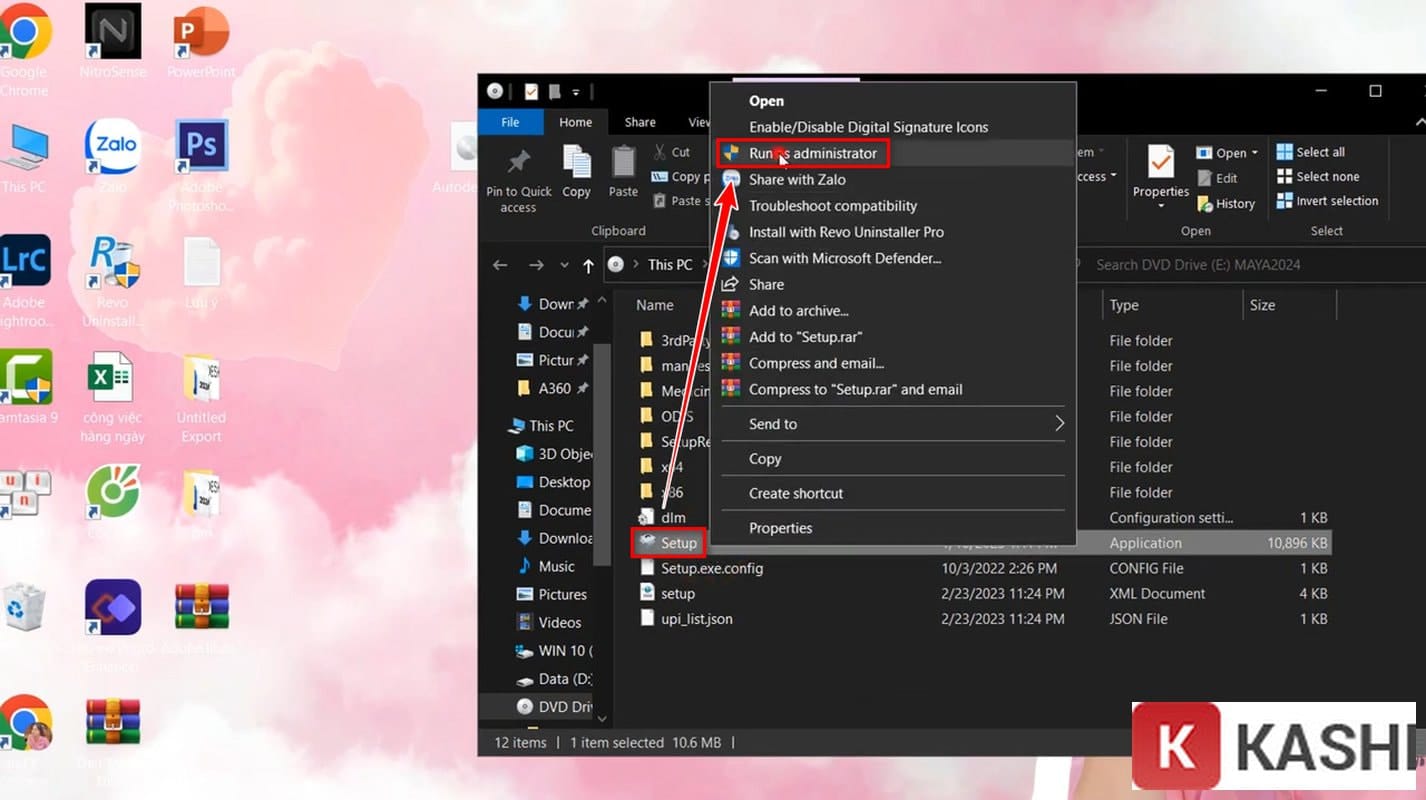Click the Type column header
Image resolution: width=1426 pixels, height=800 pixels.
[1124, 305]
